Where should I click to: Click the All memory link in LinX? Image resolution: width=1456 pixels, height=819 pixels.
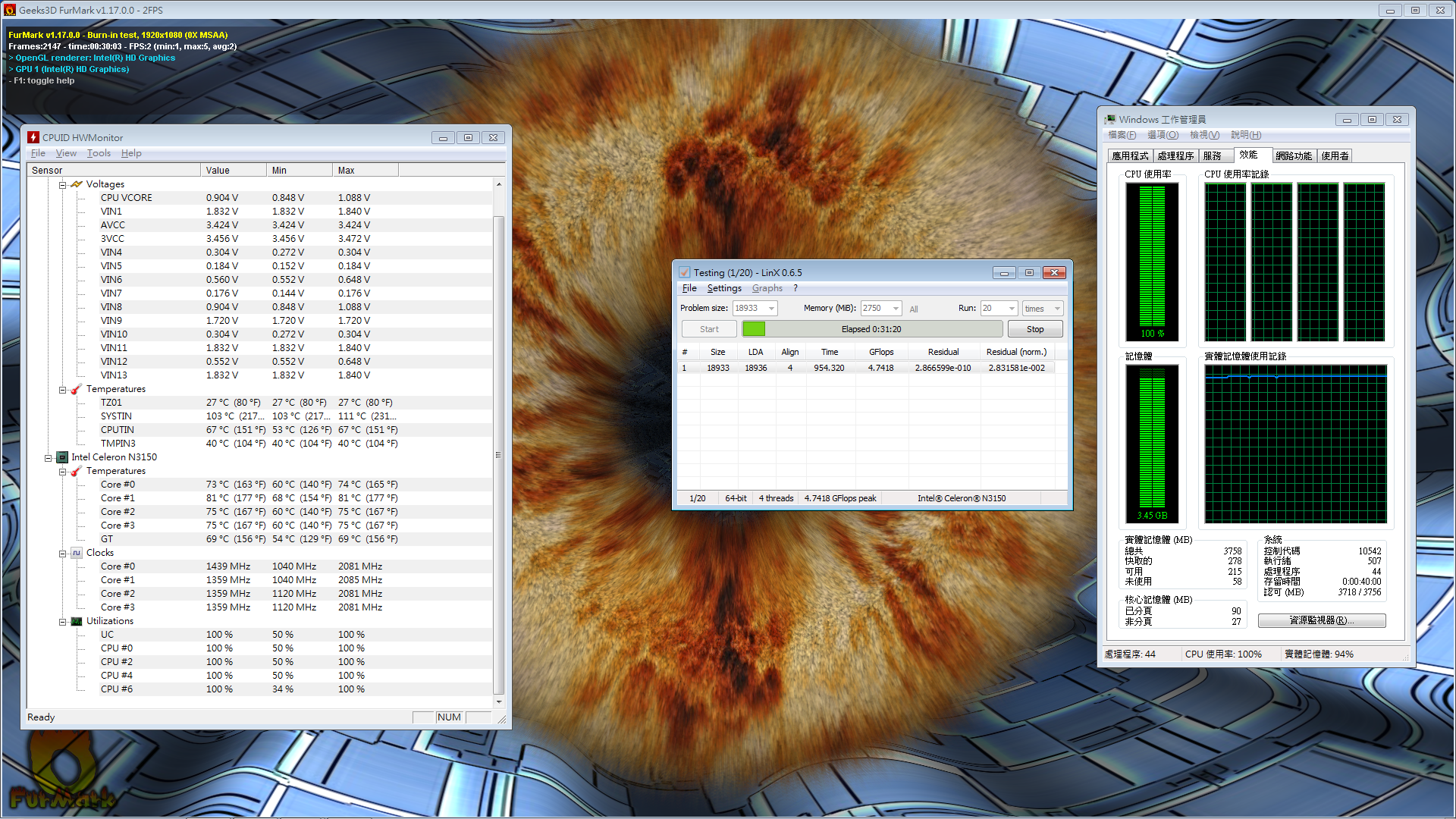[914, 309]
